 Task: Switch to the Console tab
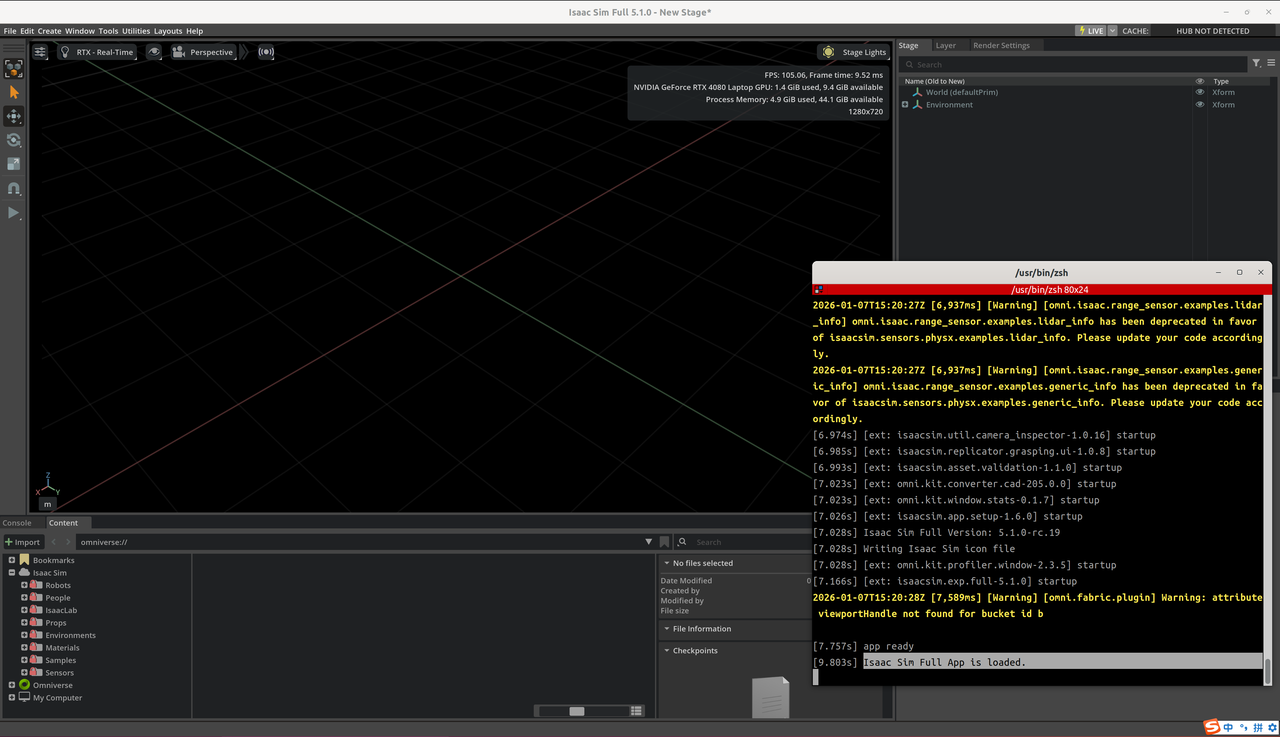coord(17,523)
